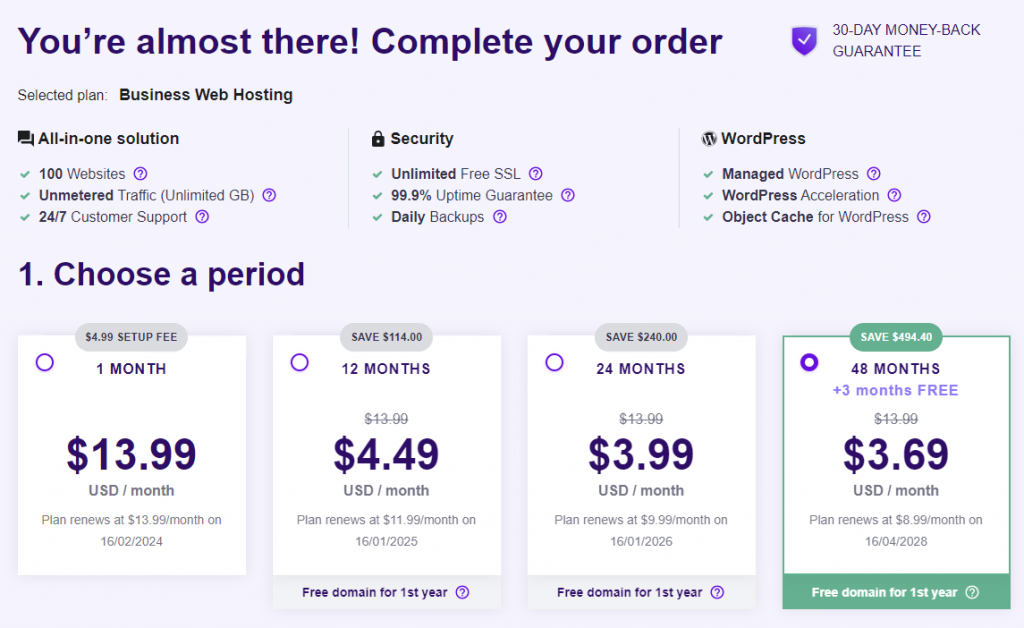Click 99.9% Uptime Guarantee question icon

[568, 195]
